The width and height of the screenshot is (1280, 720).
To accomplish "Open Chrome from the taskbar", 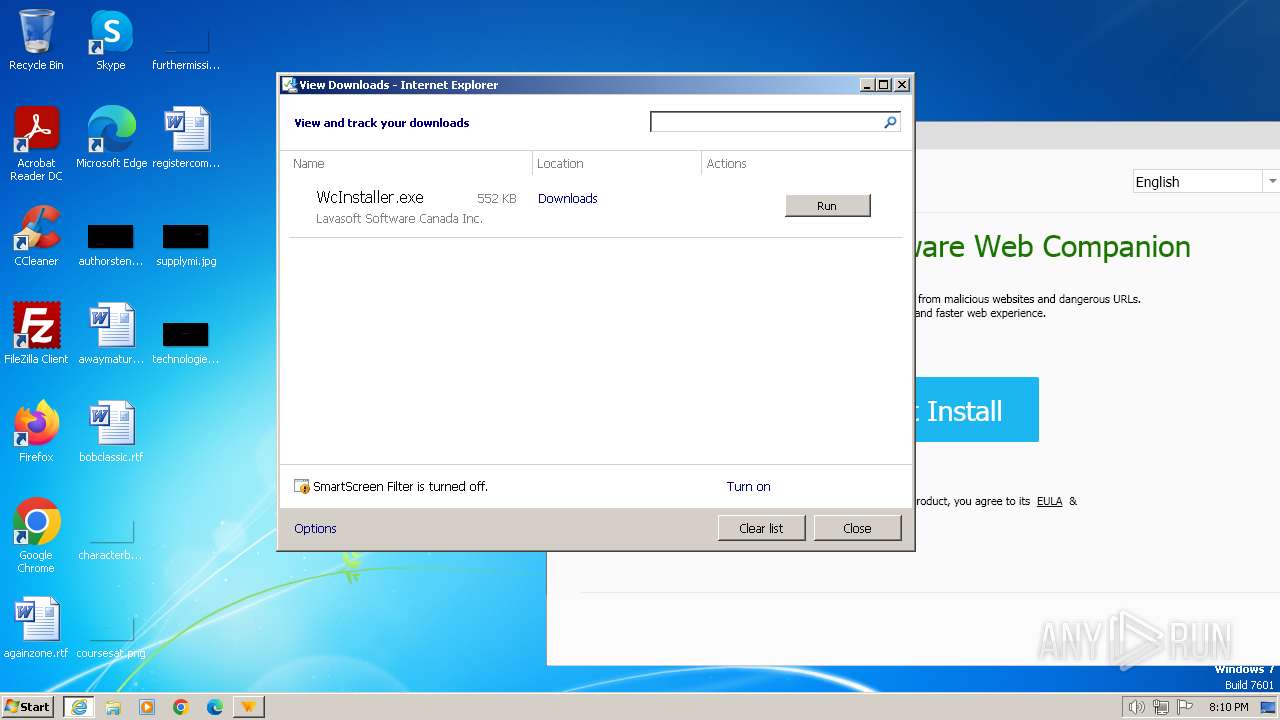I will coord(181,707).
